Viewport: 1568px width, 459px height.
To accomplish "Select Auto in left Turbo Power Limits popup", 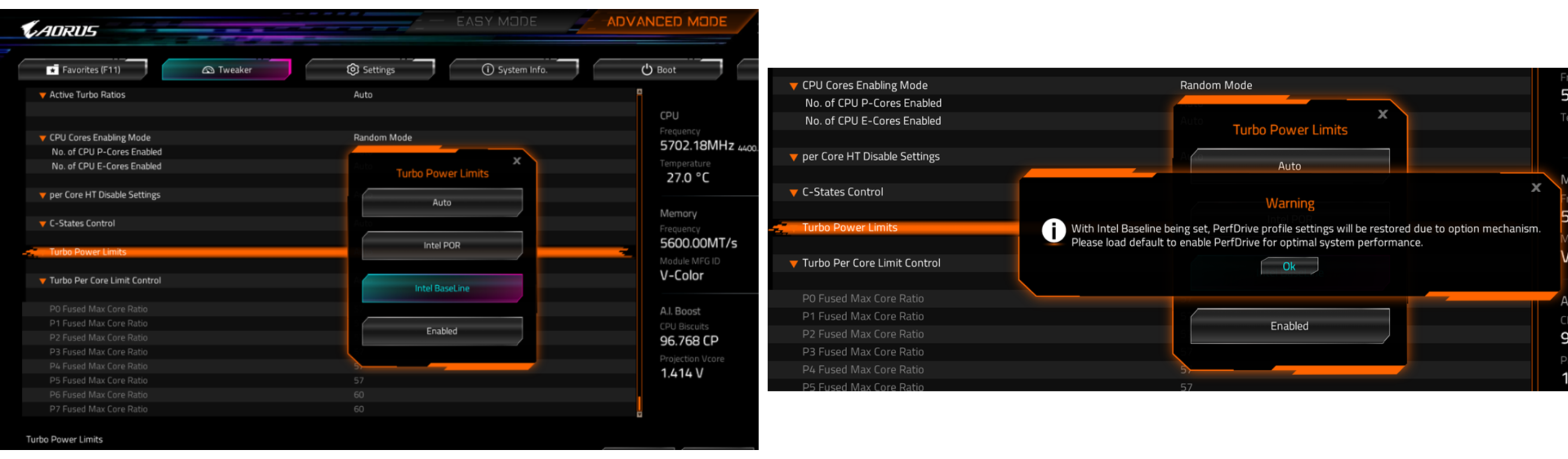I will click(442, 202).
